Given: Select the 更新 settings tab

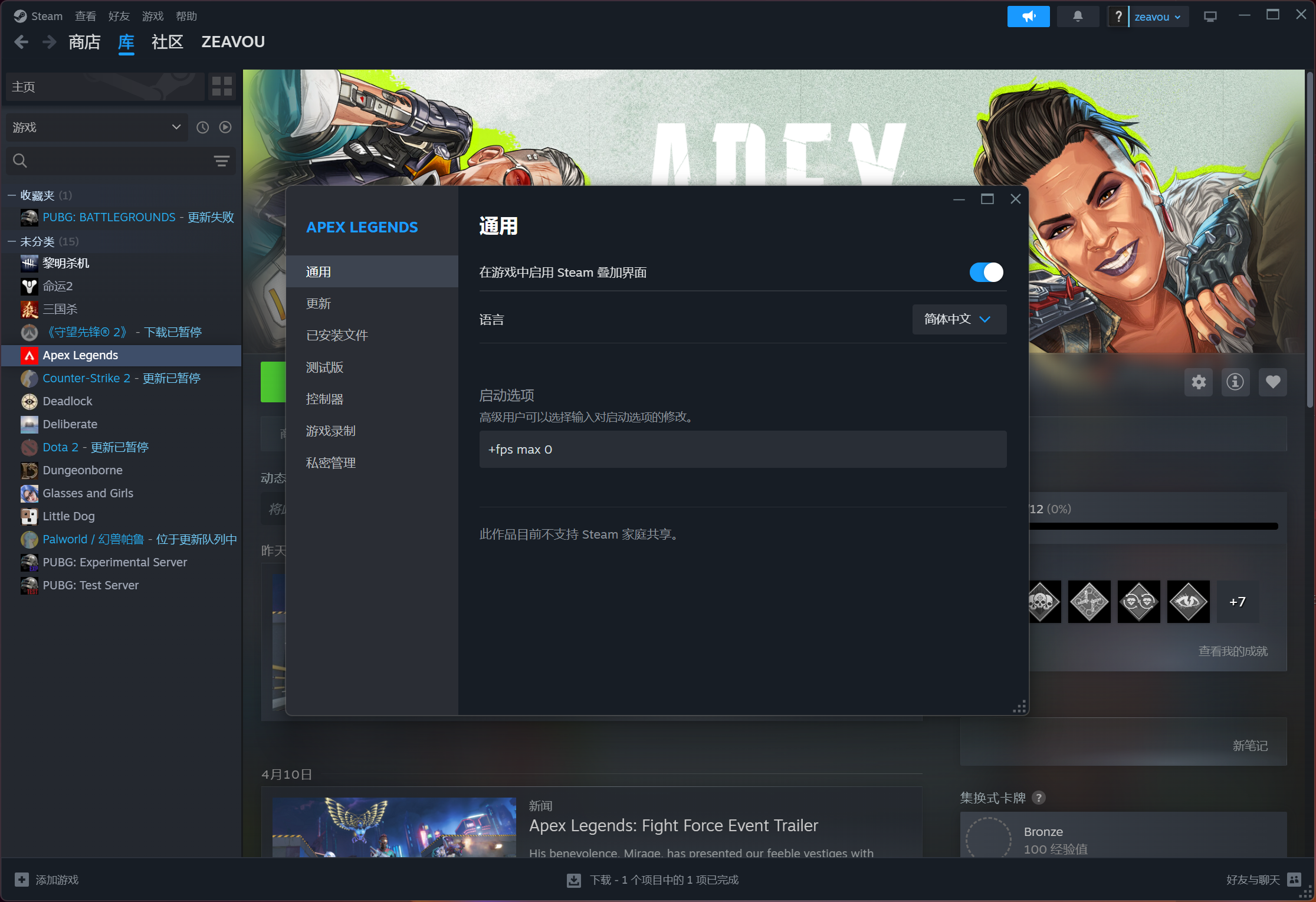Looking at the screenshot, I should click(372, 304).
